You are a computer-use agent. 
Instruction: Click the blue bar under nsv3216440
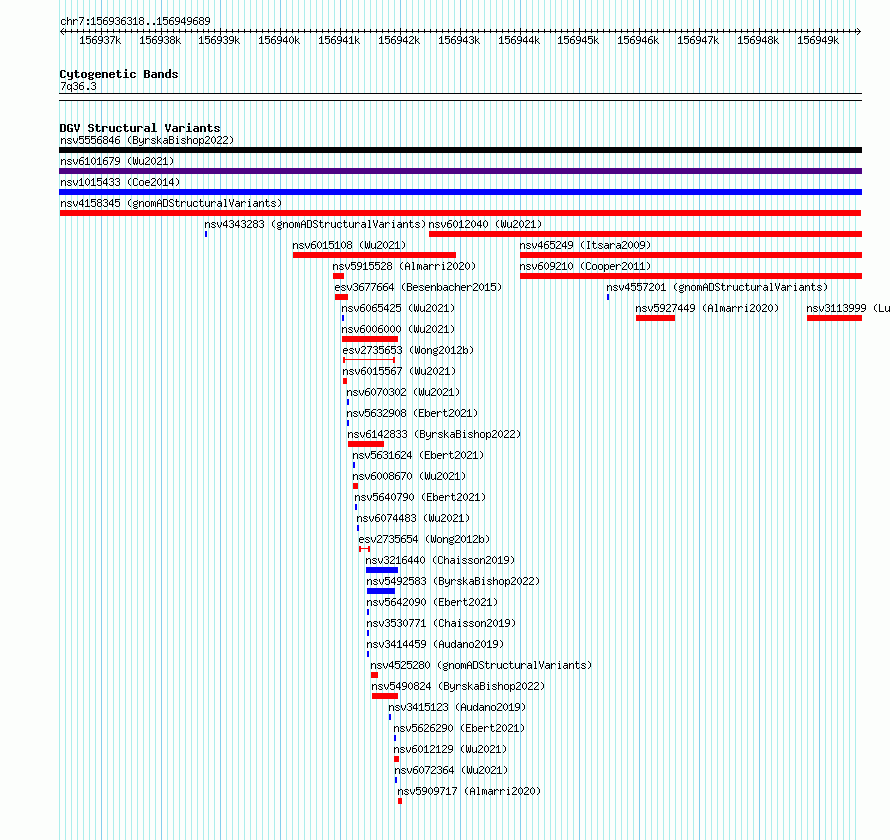click(382, 570)
